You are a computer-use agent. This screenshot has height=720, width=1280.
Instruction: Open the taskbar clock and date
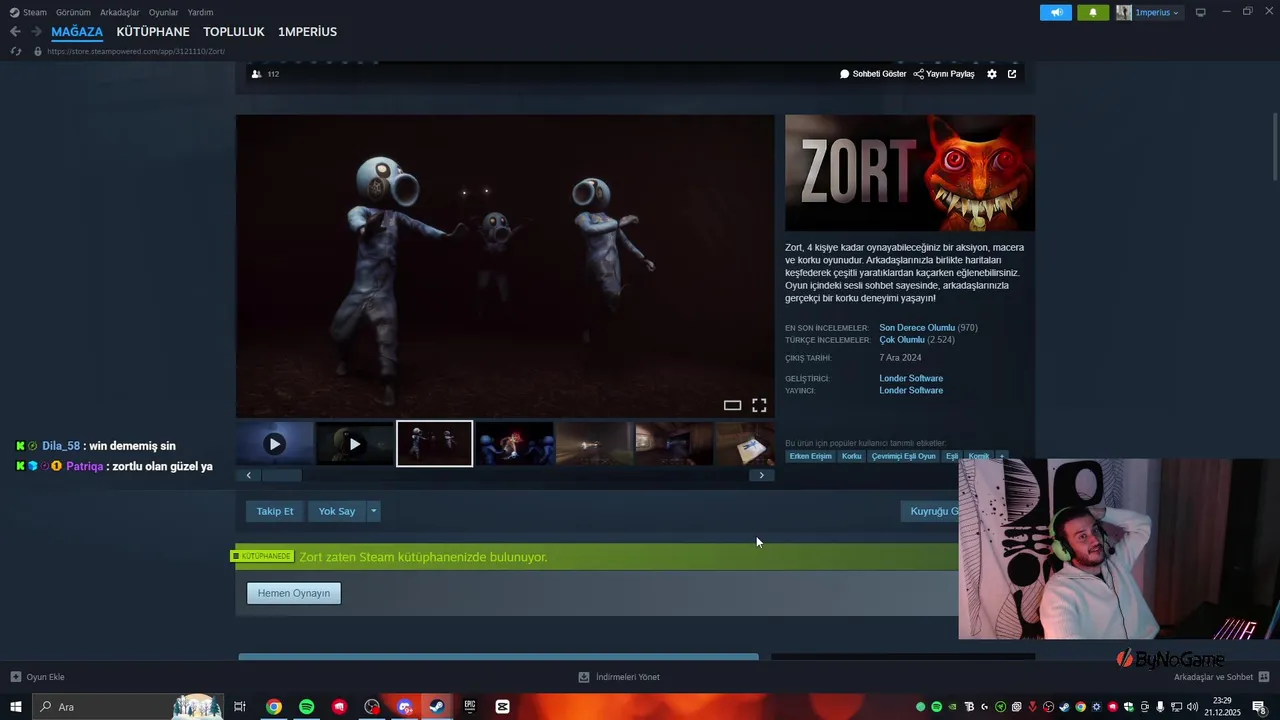click(1222, 707)
